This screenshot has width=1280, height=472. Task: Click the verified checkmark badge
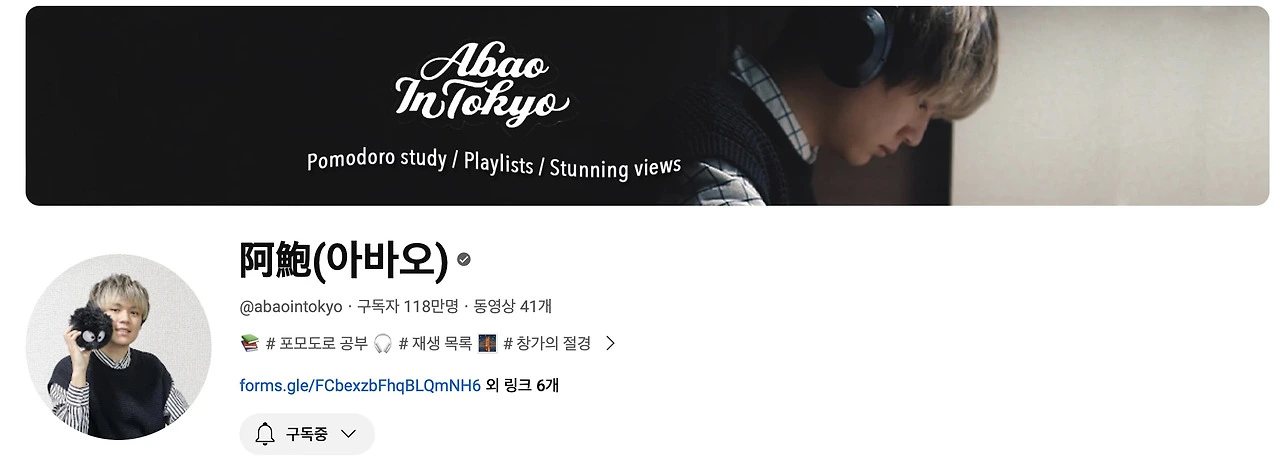tap(464, 259)
